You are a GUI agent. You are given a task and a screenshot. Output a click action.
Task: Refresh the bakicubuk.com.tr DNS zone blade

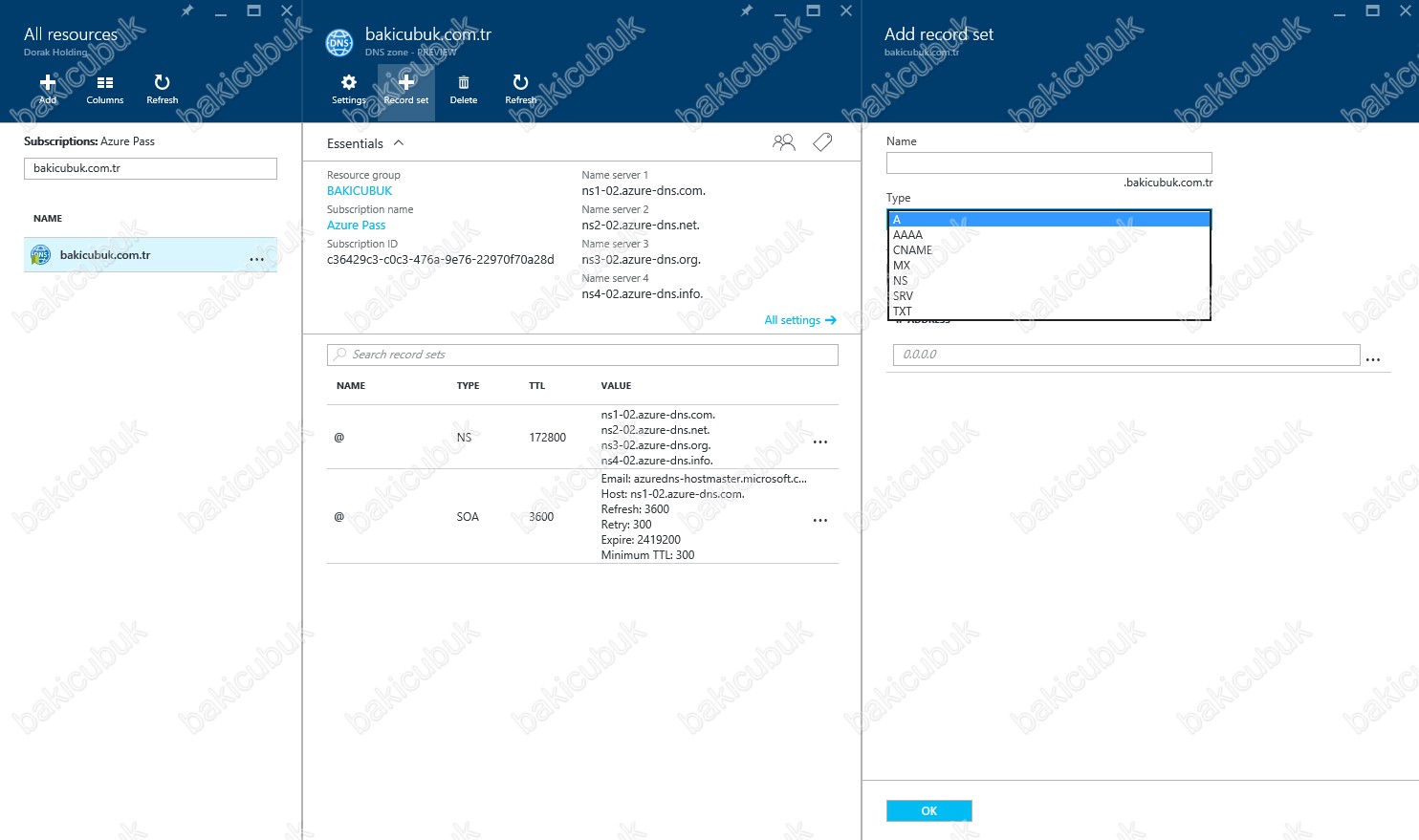tap(520, 84)
